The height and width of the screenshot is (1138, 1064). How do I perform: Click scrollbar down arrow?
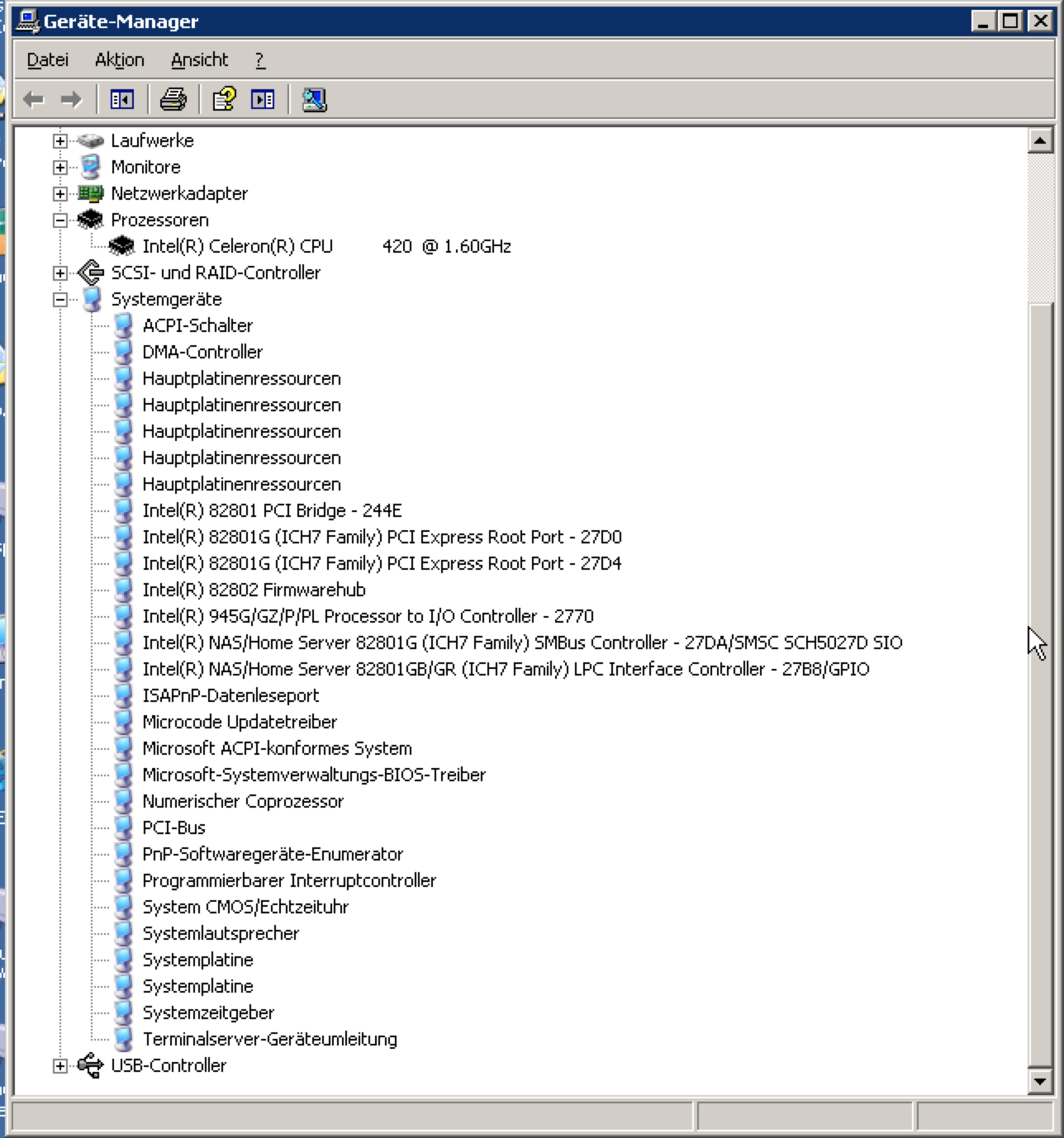pyautogui.click(x=1040, y=1081)
